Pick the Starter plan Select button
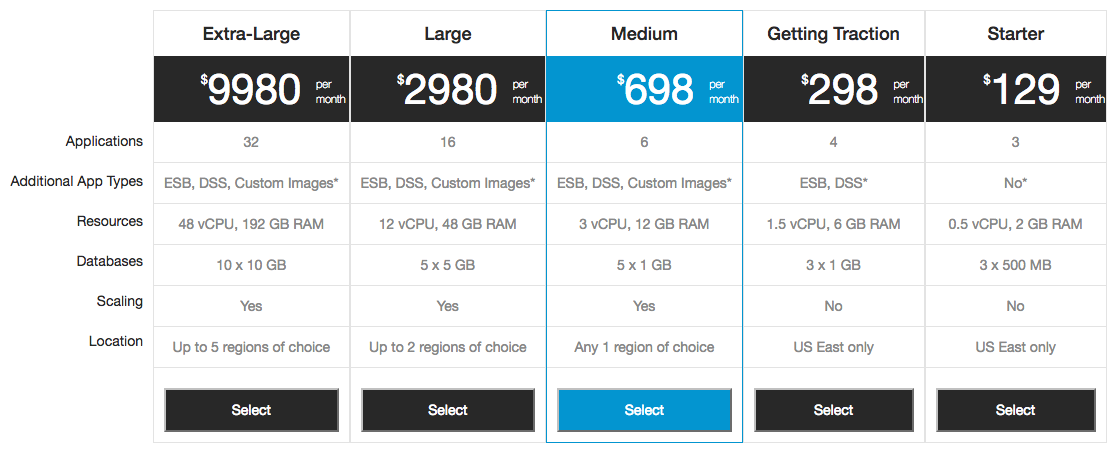Image resolution: width=1112 pixels, height=450 pixels. pos(1015,410)
